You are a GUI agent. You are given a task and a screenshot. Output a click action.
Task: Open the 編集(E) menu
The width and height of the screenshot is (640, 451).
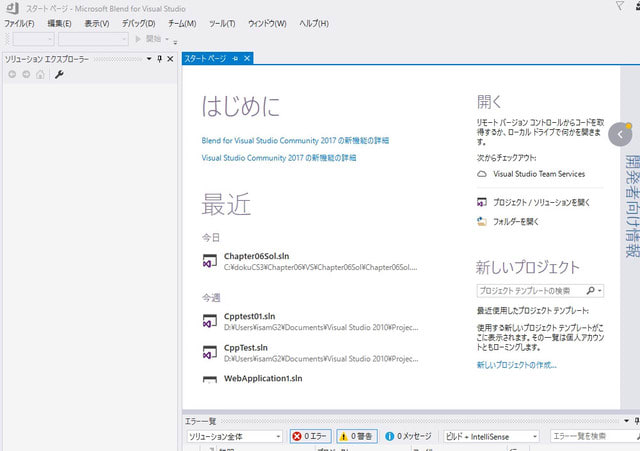coord(60,24)
